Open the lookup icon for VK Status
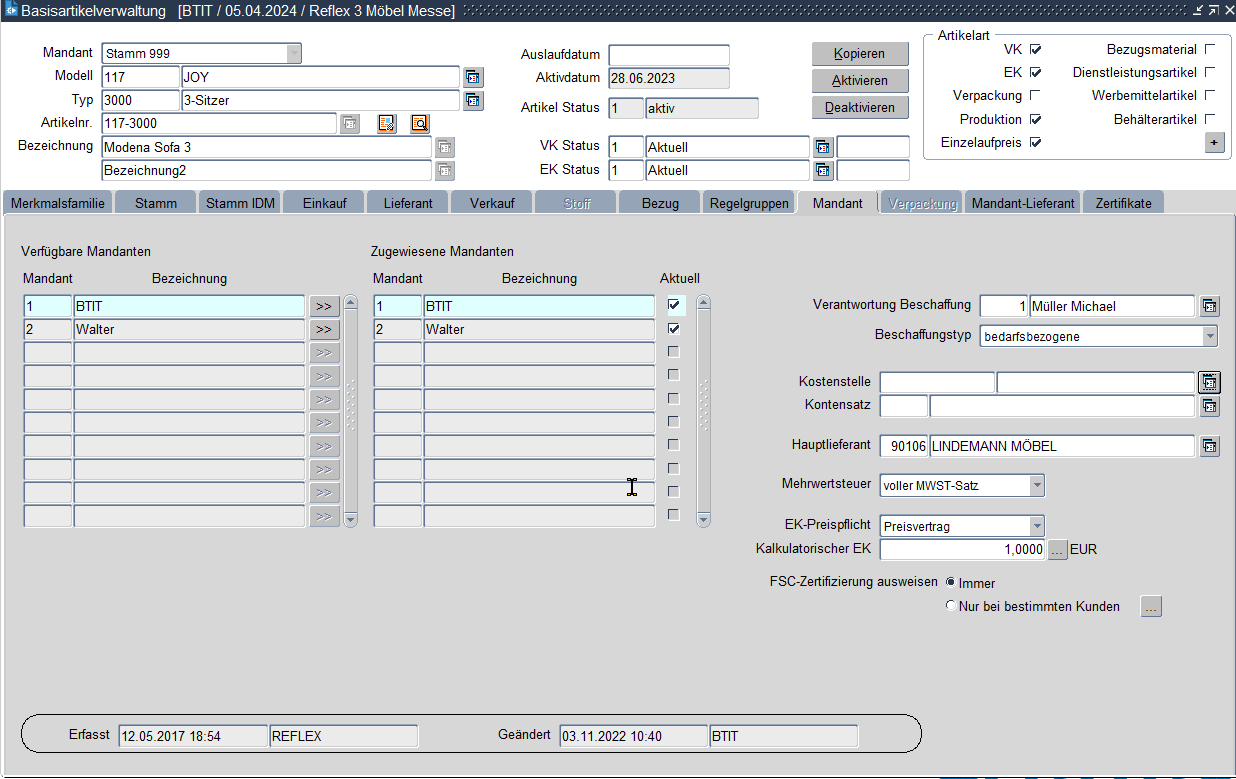 point(822,147)
